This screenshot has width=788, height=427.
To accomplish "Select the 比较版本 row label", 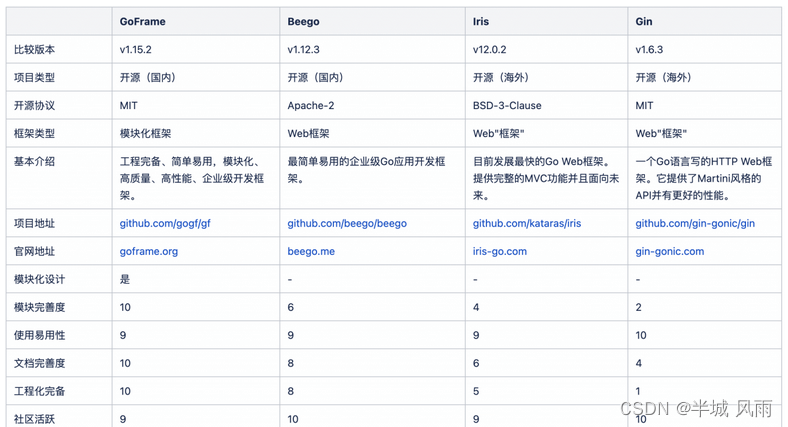I will [x=34, y=49].
